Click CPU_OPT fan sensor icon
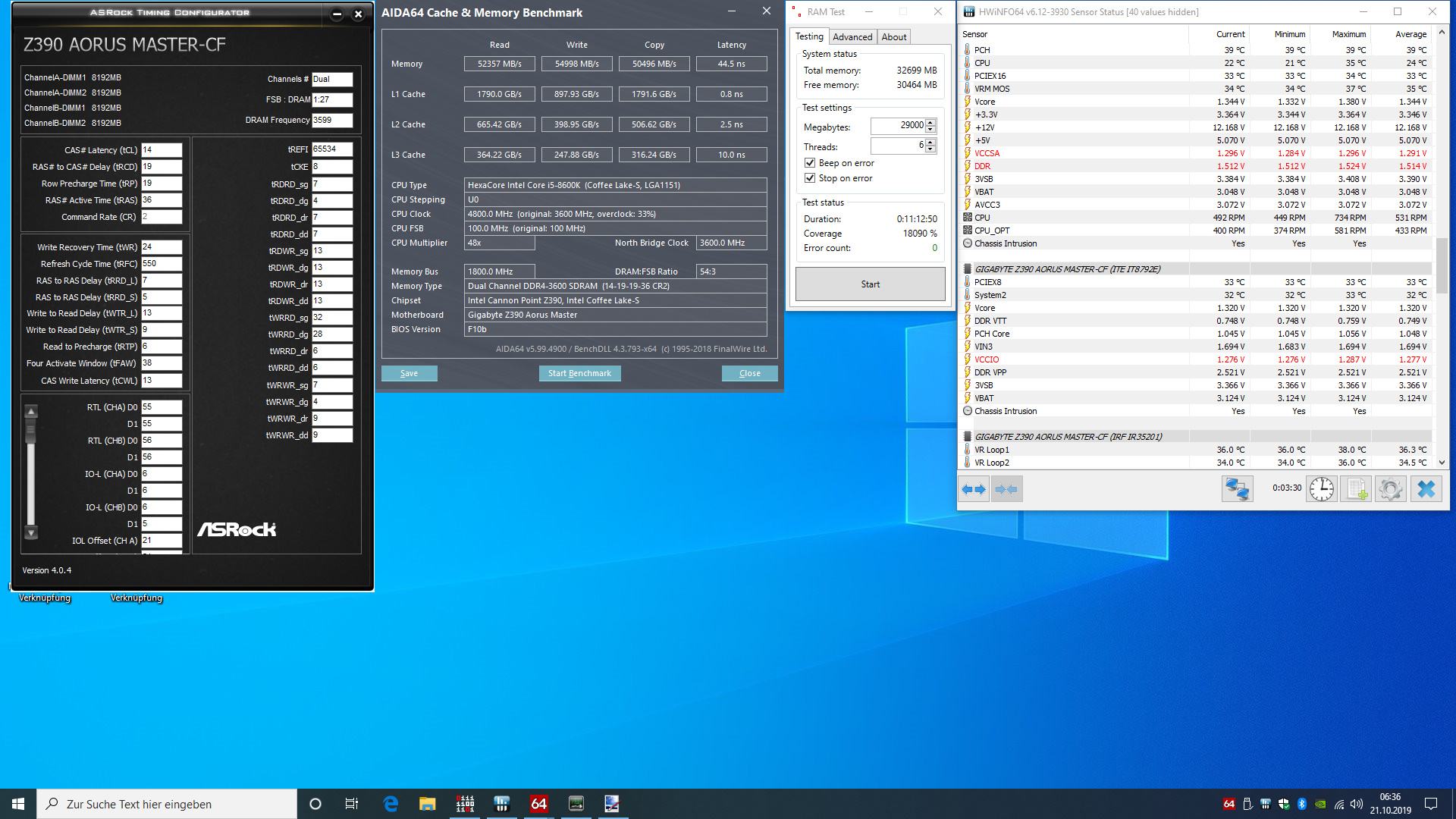Viewport: 1456px width, 819px height. coord(967,231)
